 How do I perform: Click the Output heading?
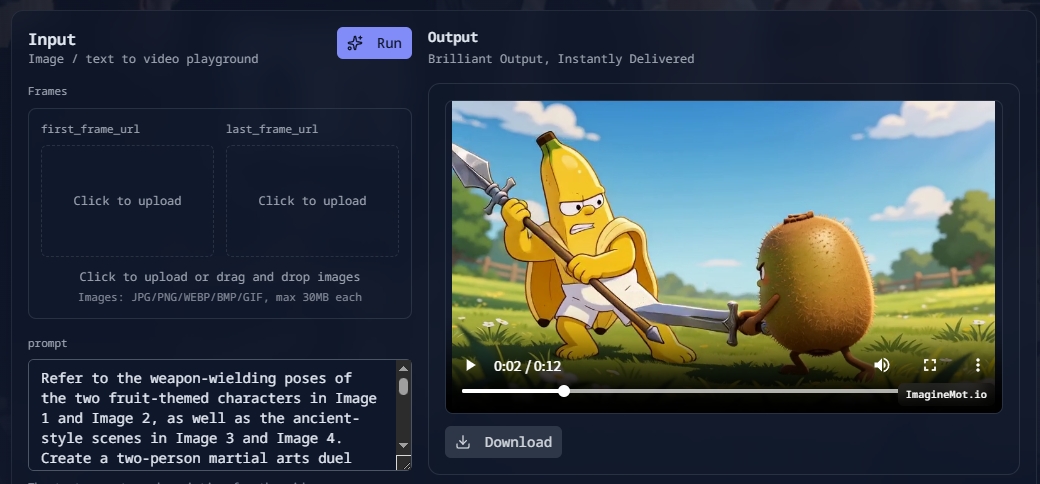click(453, 37)
